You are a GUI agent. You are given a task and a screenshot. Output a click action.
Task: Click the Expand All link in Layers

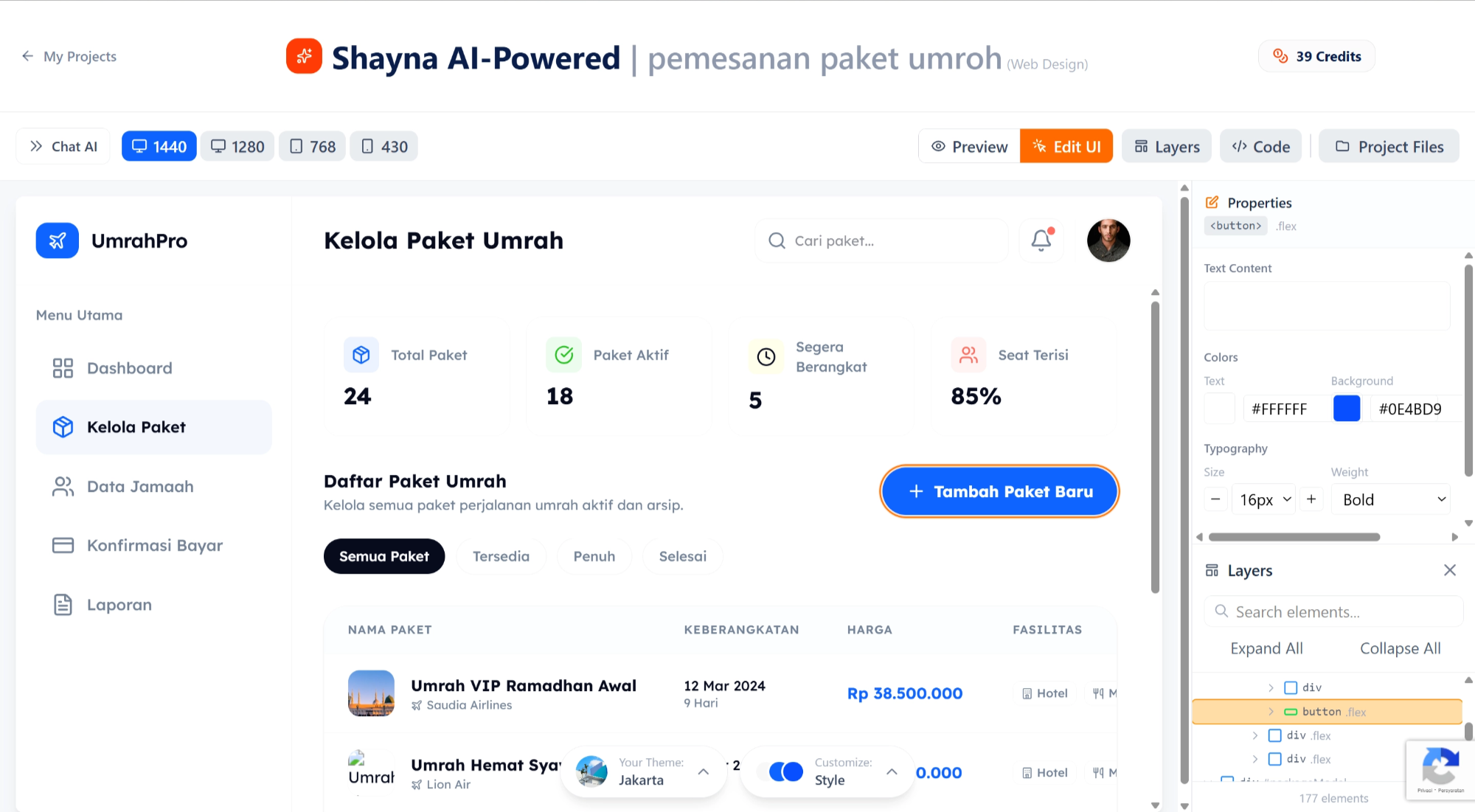pyautogui.click(x=1266, y=648)
